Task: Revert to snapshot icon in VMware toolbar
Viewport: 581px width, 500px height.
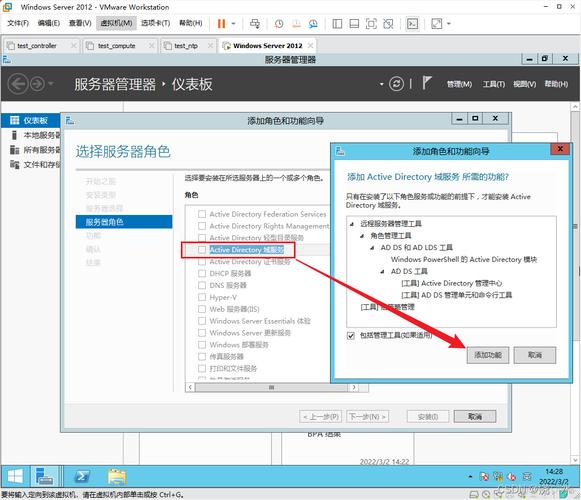Action: pyautogui.click(x=296, y=24)
